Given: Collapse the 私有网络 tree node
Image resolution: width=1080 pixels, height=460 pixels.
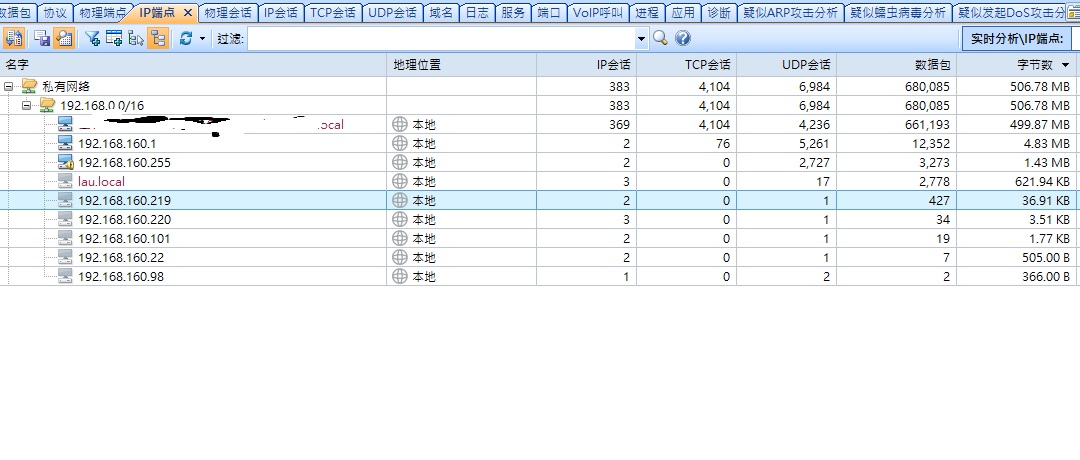Looking at the screenshot, I should (x=8, y=87).
